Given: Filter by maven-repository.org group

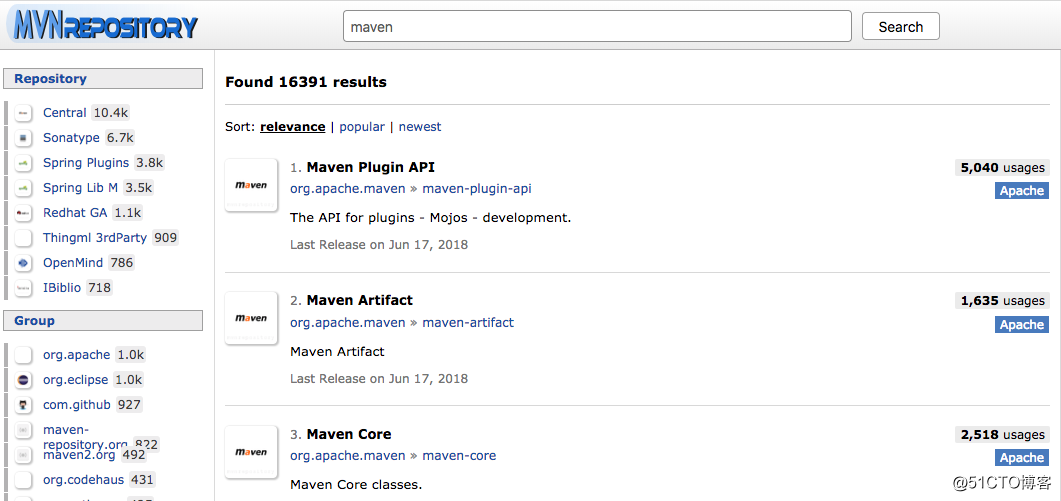Looking at the screenshot, I should [85, 437].
